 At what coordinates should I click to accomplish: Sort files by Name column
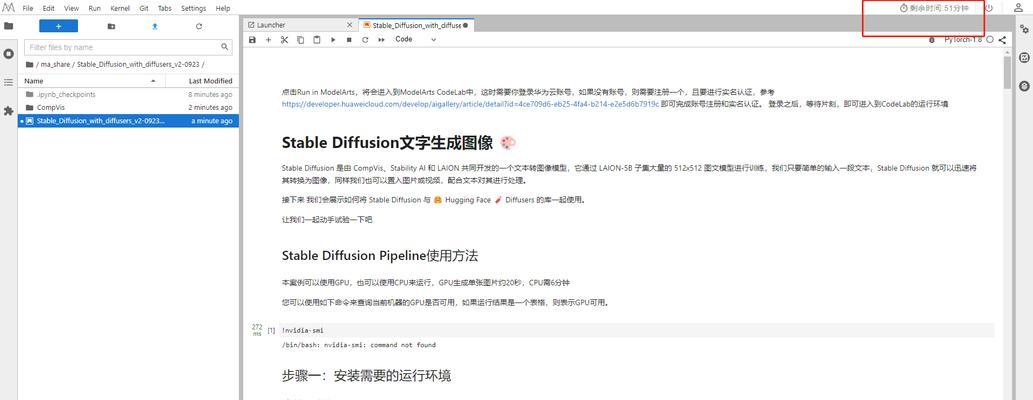91,81
